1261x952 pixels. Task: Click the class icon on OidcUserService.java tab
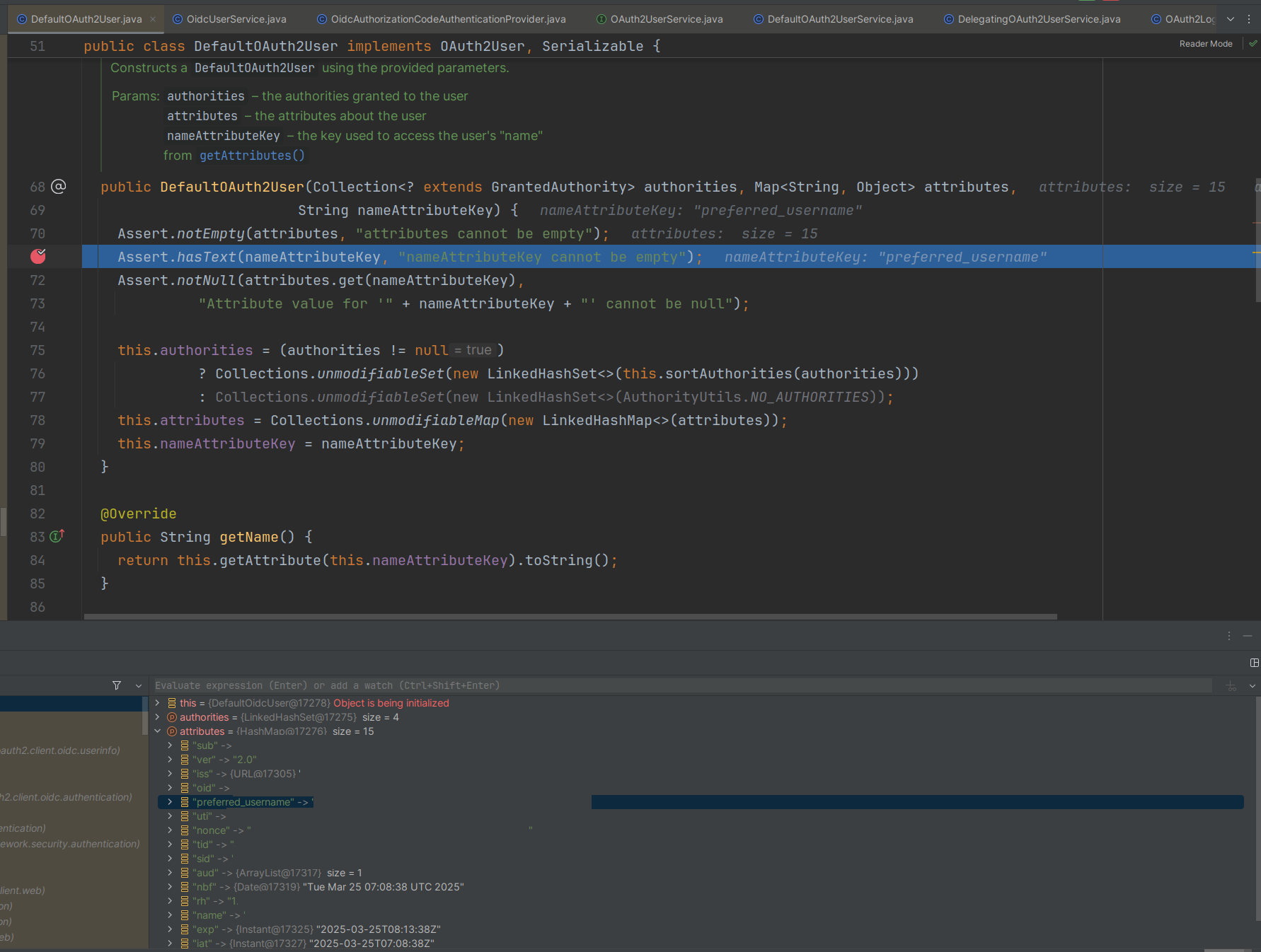click(x=178, y=19)
